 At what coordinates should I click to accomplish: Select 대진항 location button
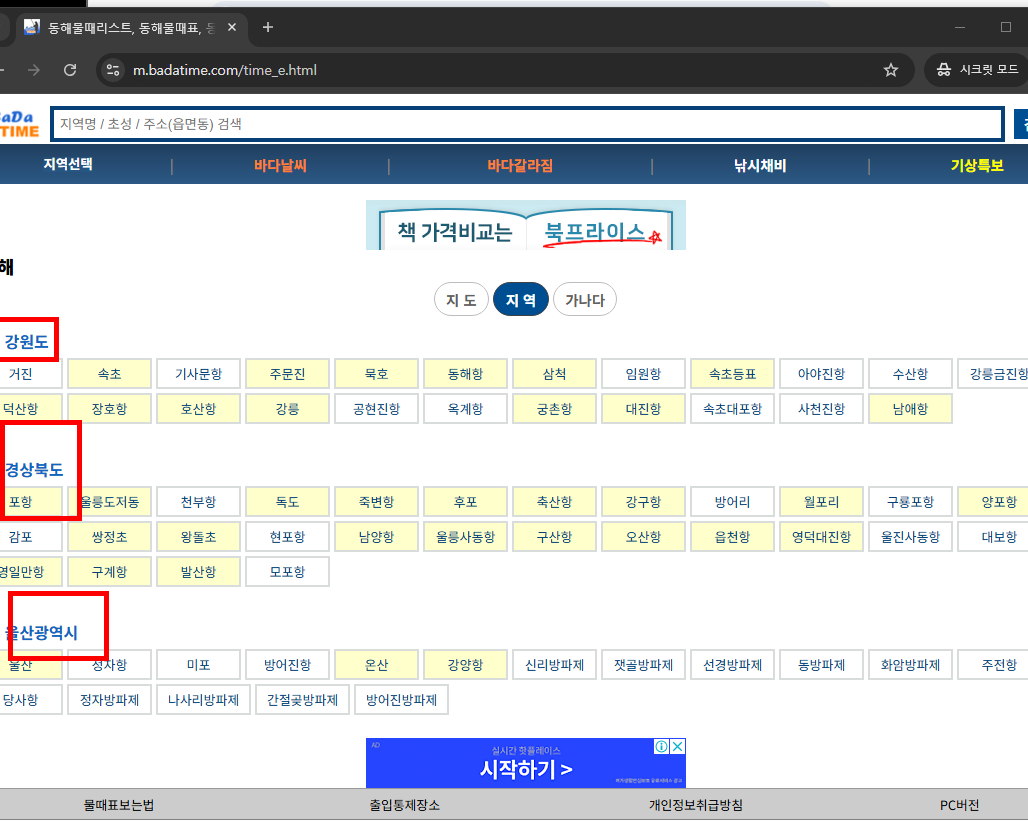(643, 409)
